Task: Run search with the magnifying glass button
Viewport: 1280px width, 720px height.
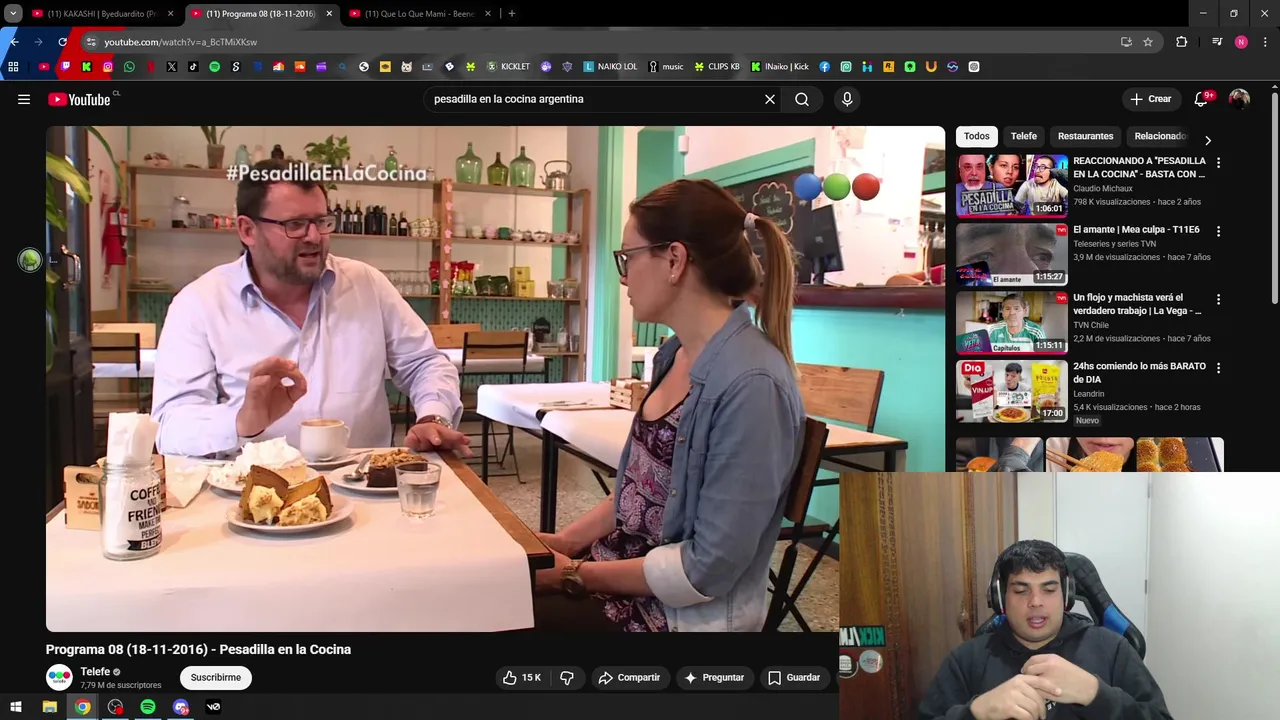Action: coord(802,99)
